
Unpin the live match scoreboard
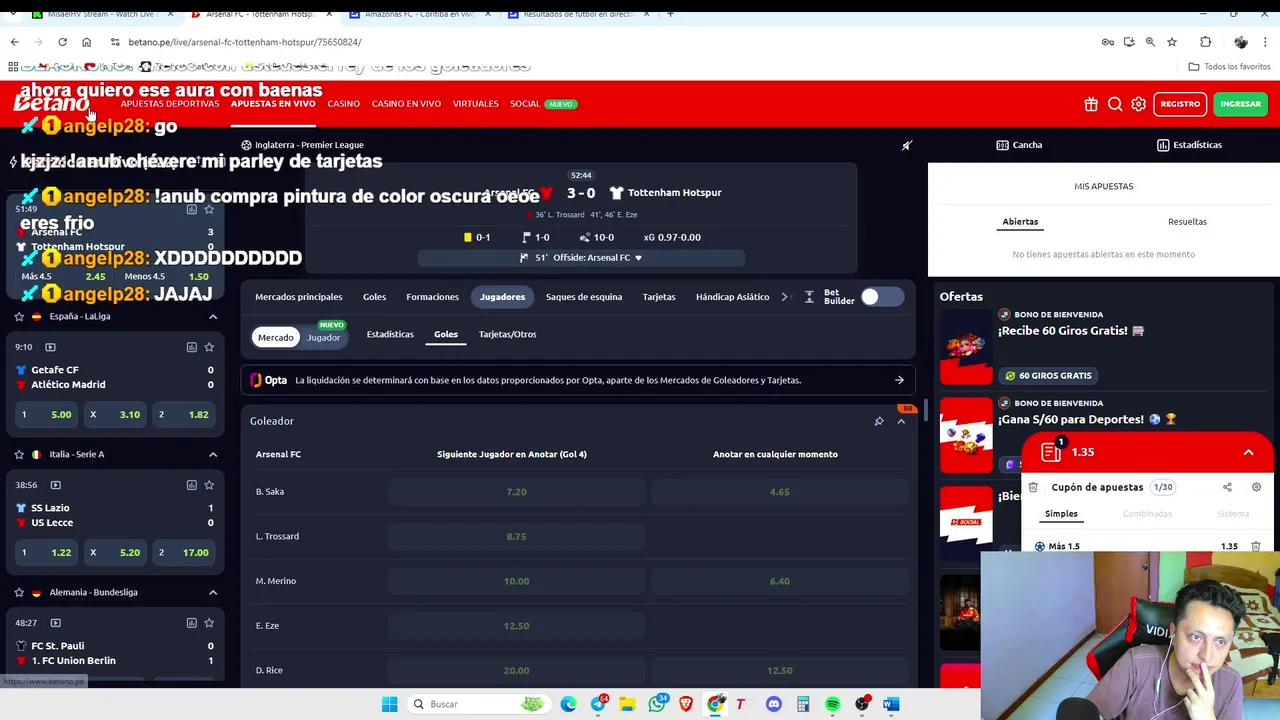click(x=907, y=145)
